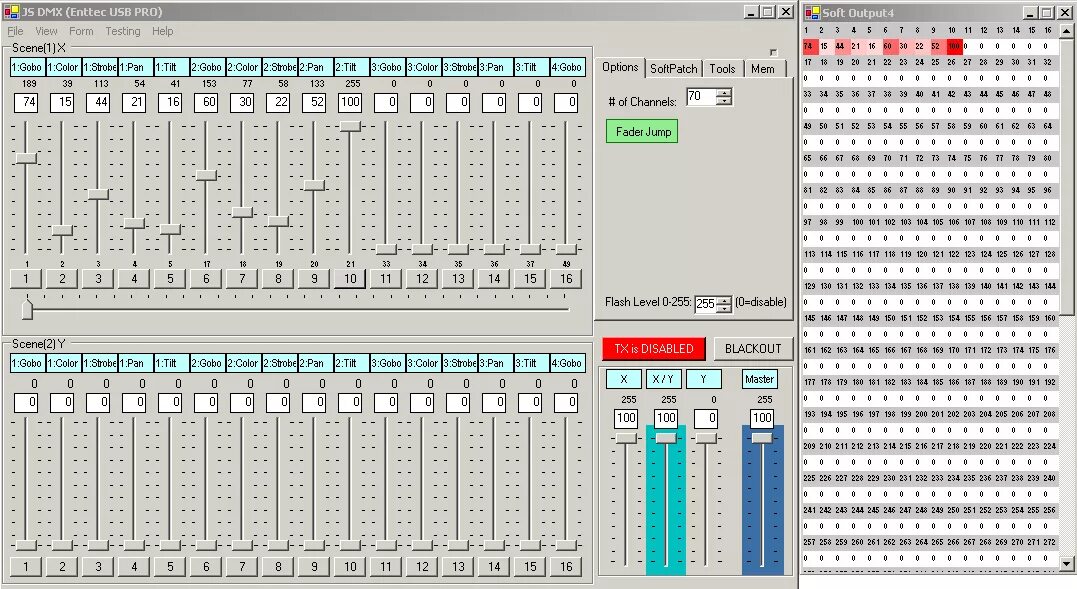Click the X fader handle
The height and width of the screenshot is (589, 1077).
626,438
